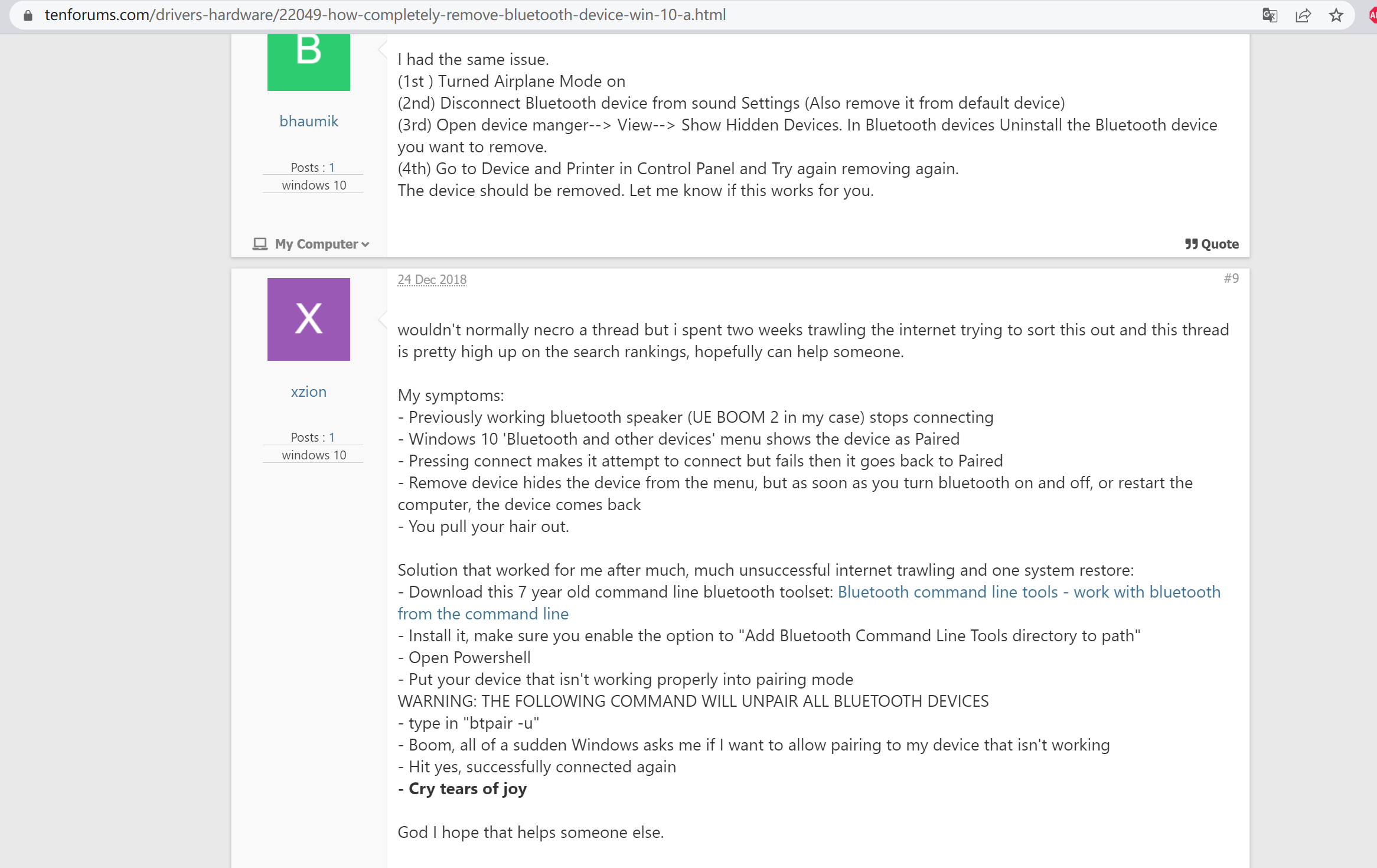Open xzion's purple X avatar
1377x868 pixels.
pos(308,319)
